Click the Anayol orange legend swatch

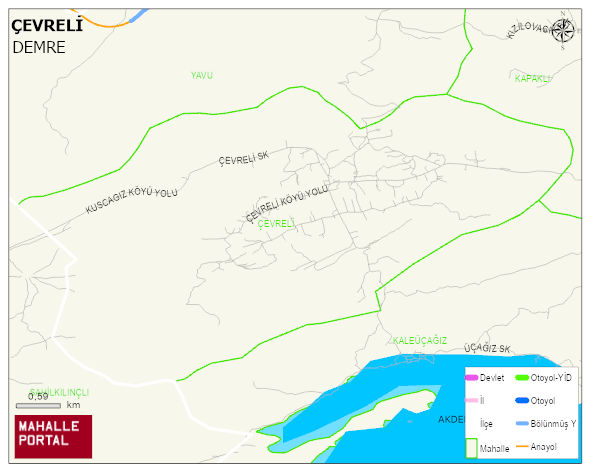click(x=522, y=446)
